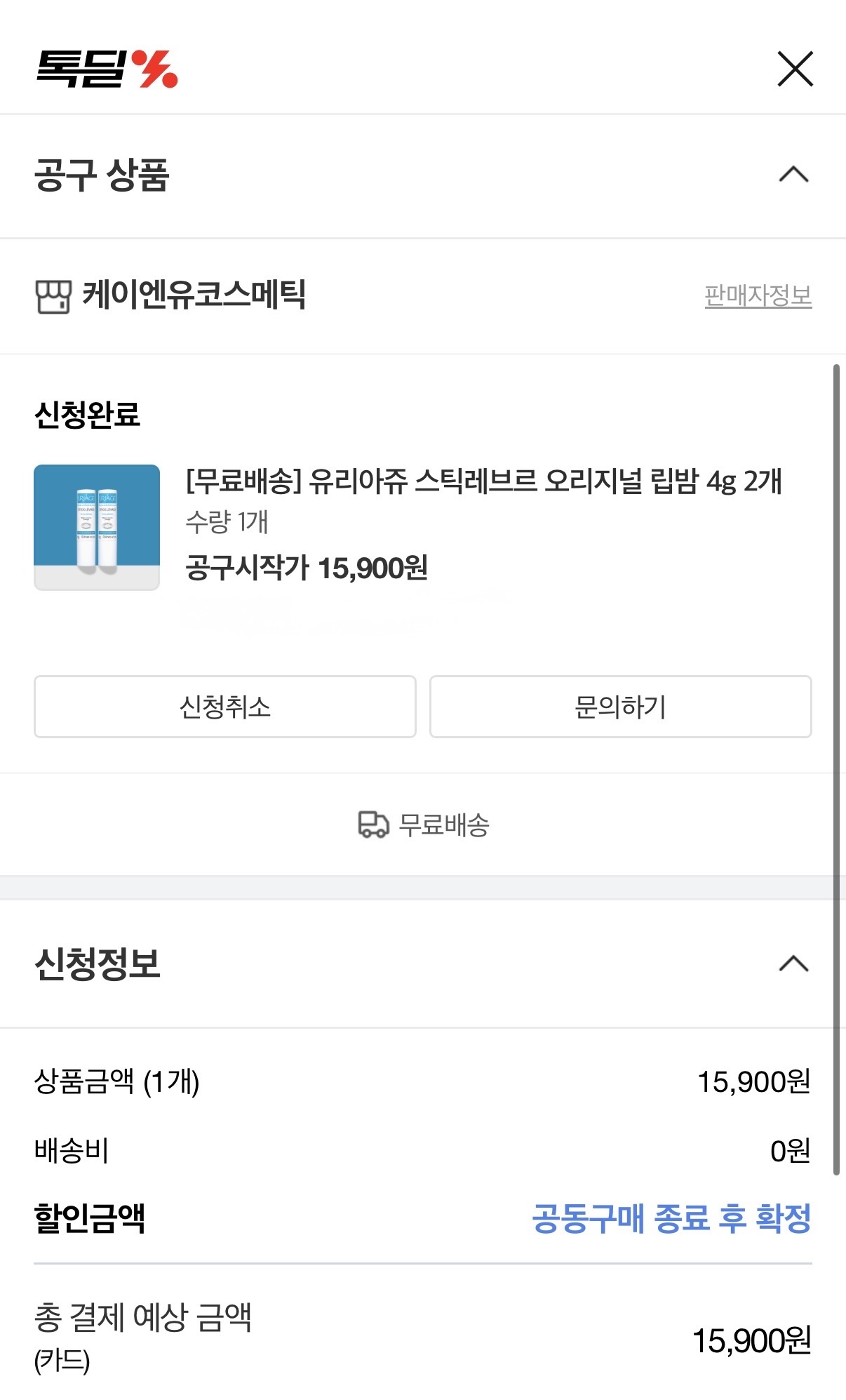
Task: Click the 톡딜 logo
Action: (107, 69)
